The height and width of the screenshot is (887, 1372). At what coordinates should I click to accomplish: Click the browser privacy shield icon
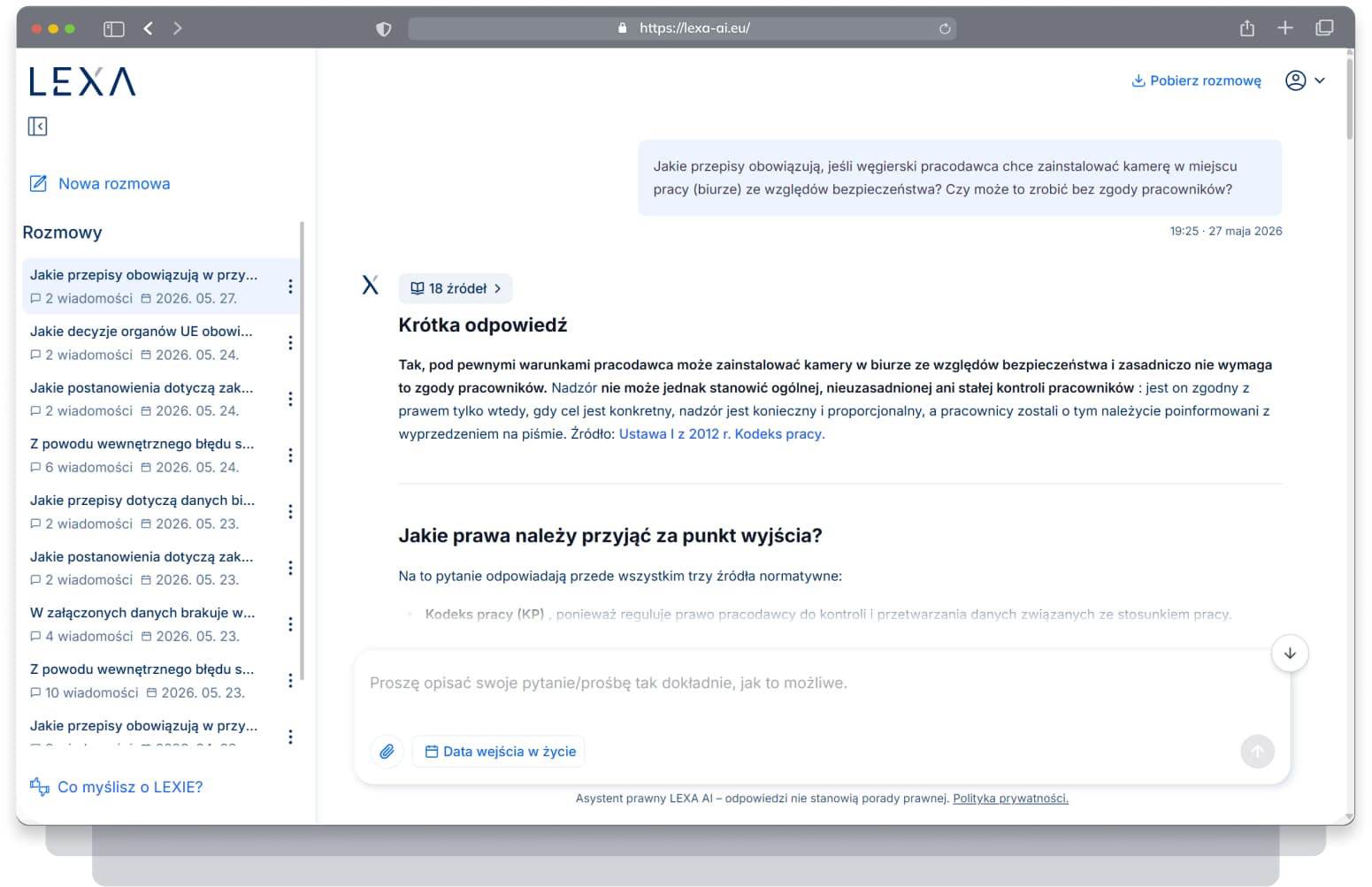tap(383, 29)
